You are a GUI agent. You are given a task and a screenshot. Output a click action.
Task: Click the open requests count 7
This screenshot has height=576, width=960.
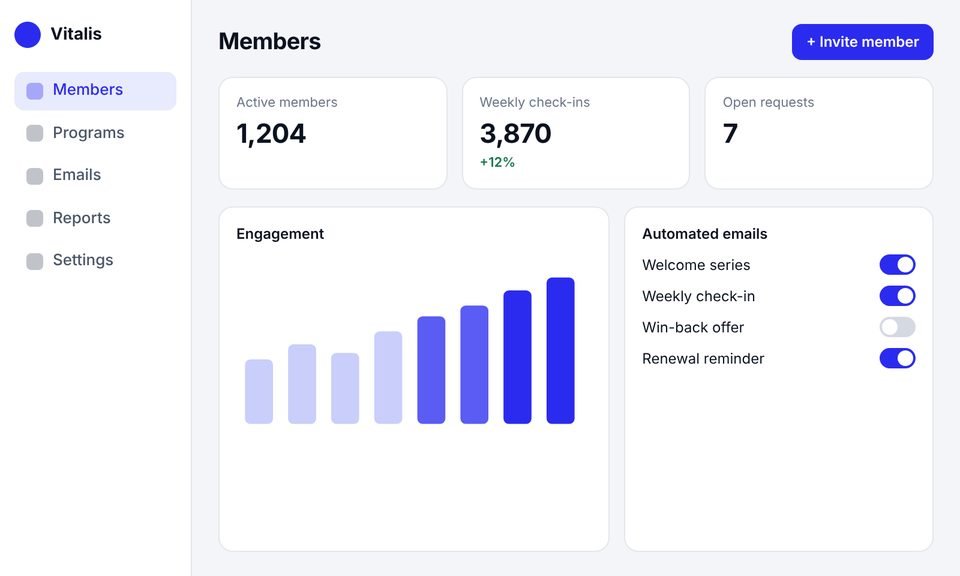click(x=730, y=133)
